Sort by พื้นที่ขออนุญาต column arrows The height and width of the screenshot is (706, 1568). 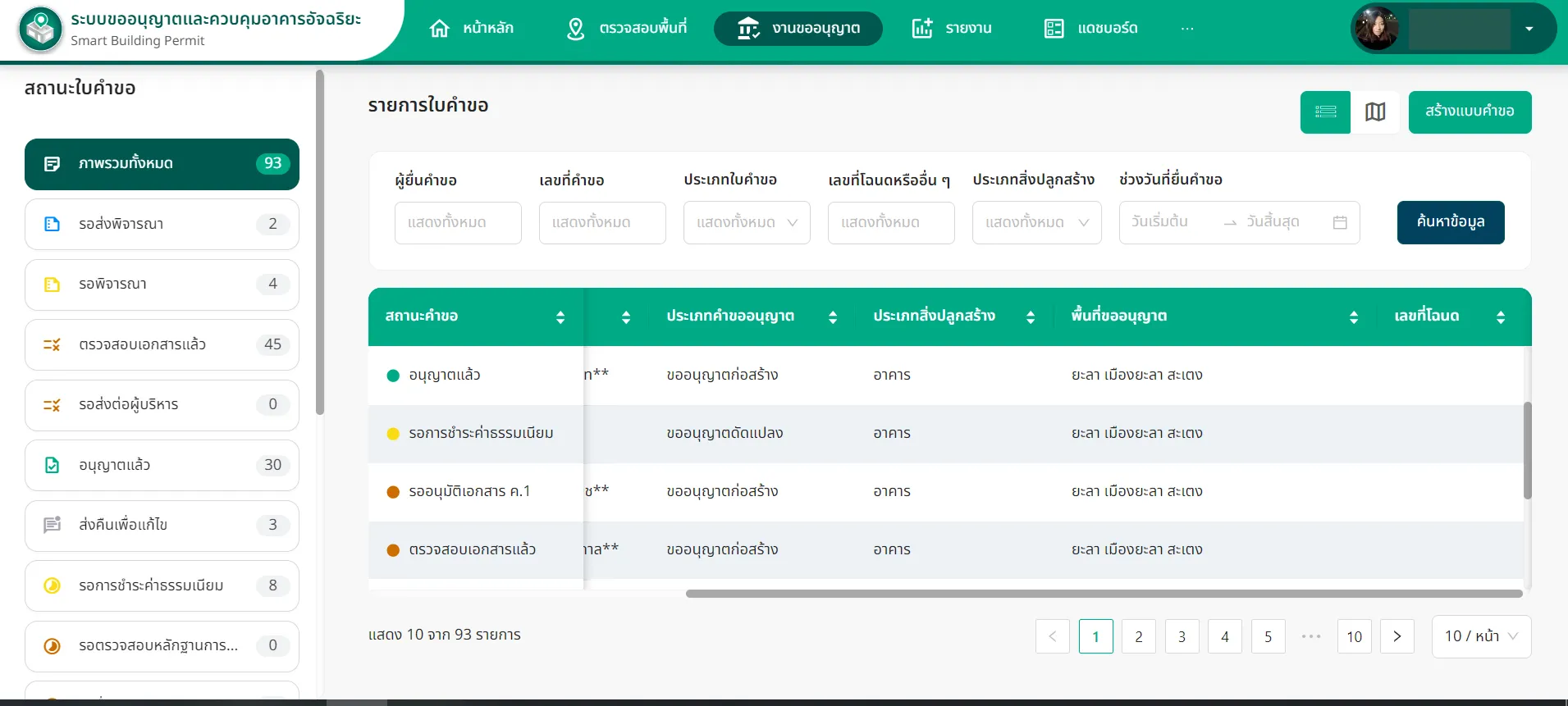(1354, 317)
